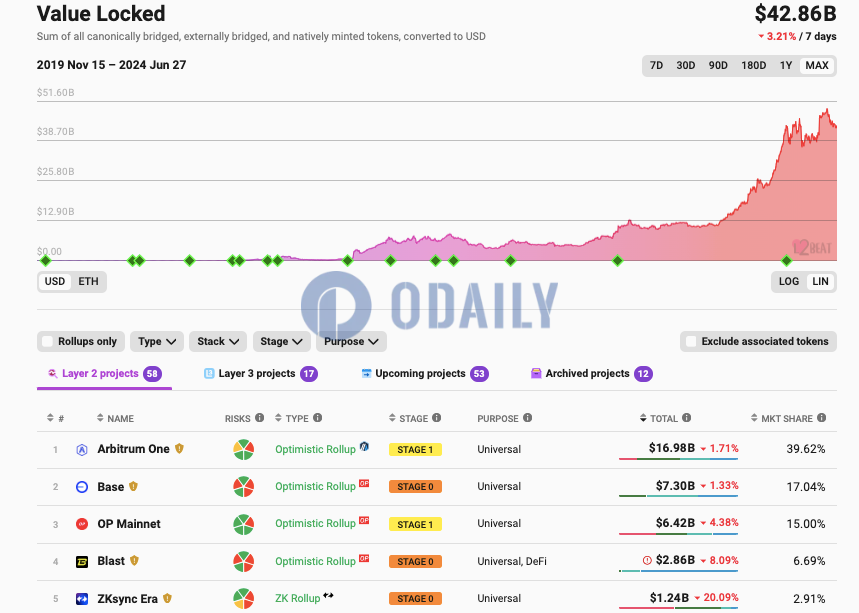Open the Upcoming projects tab
859x613 pixels.
pos(425,374)
